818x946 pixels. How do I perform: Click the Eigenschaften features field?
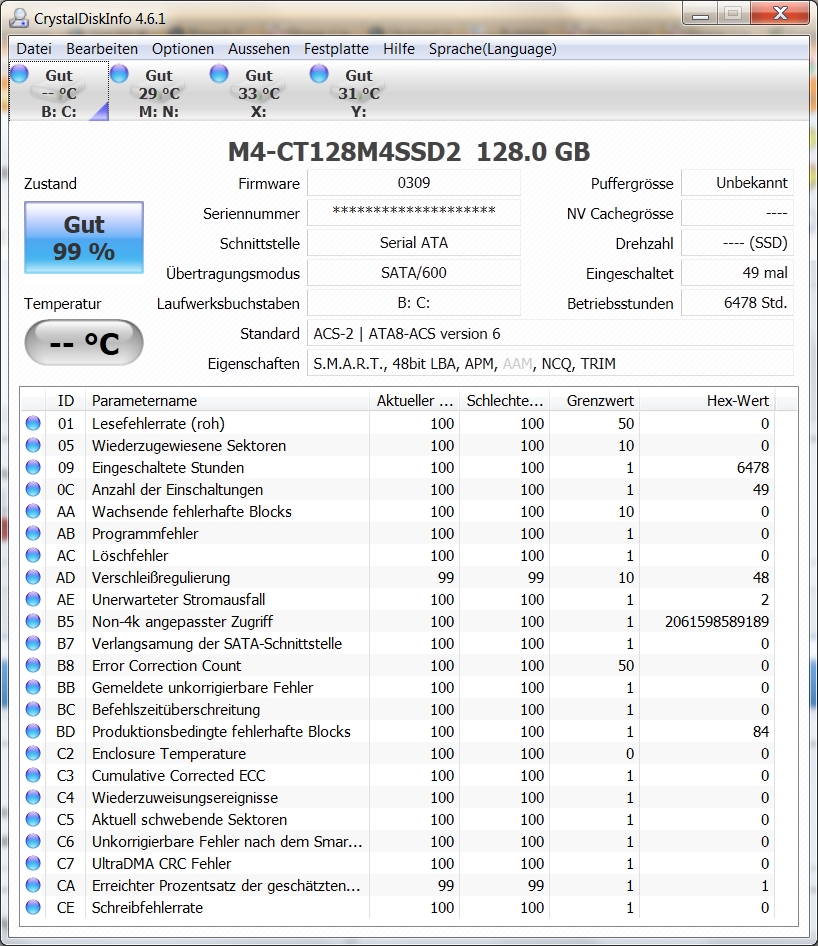[550, 364]
